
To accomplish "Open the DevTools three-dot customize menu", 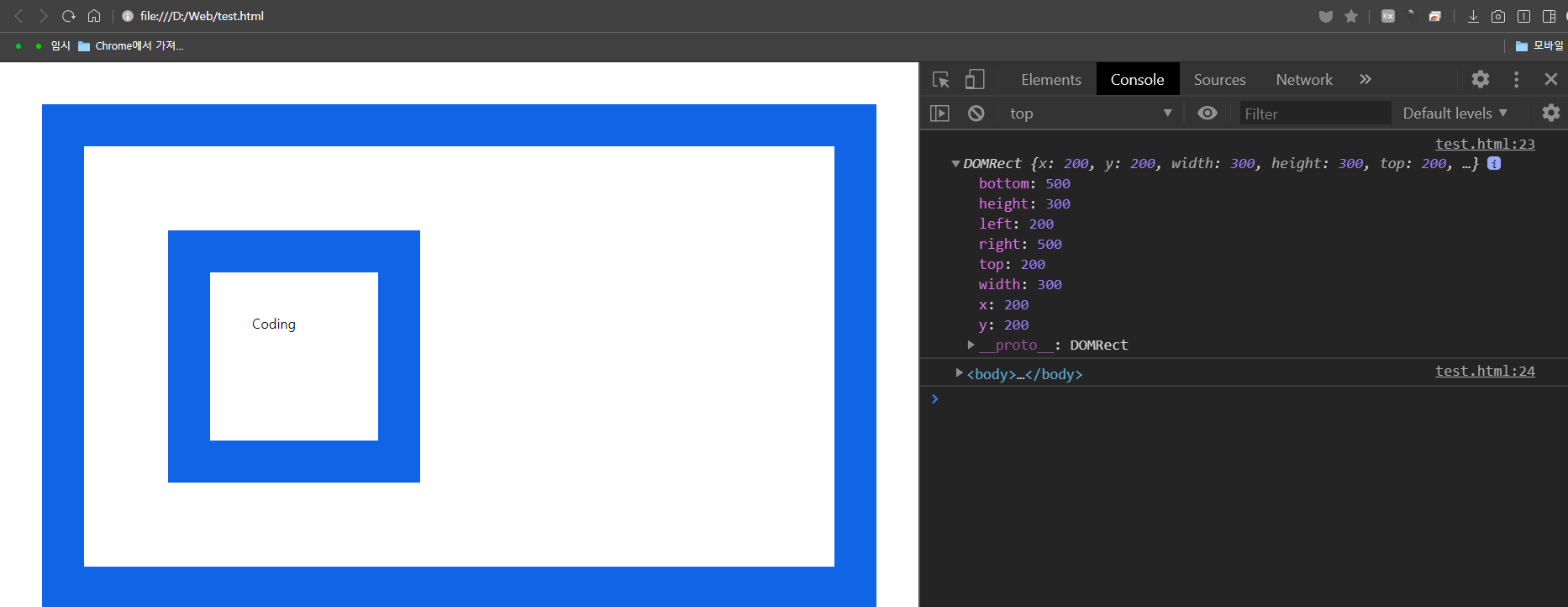I will click(x=1516, y=79).
